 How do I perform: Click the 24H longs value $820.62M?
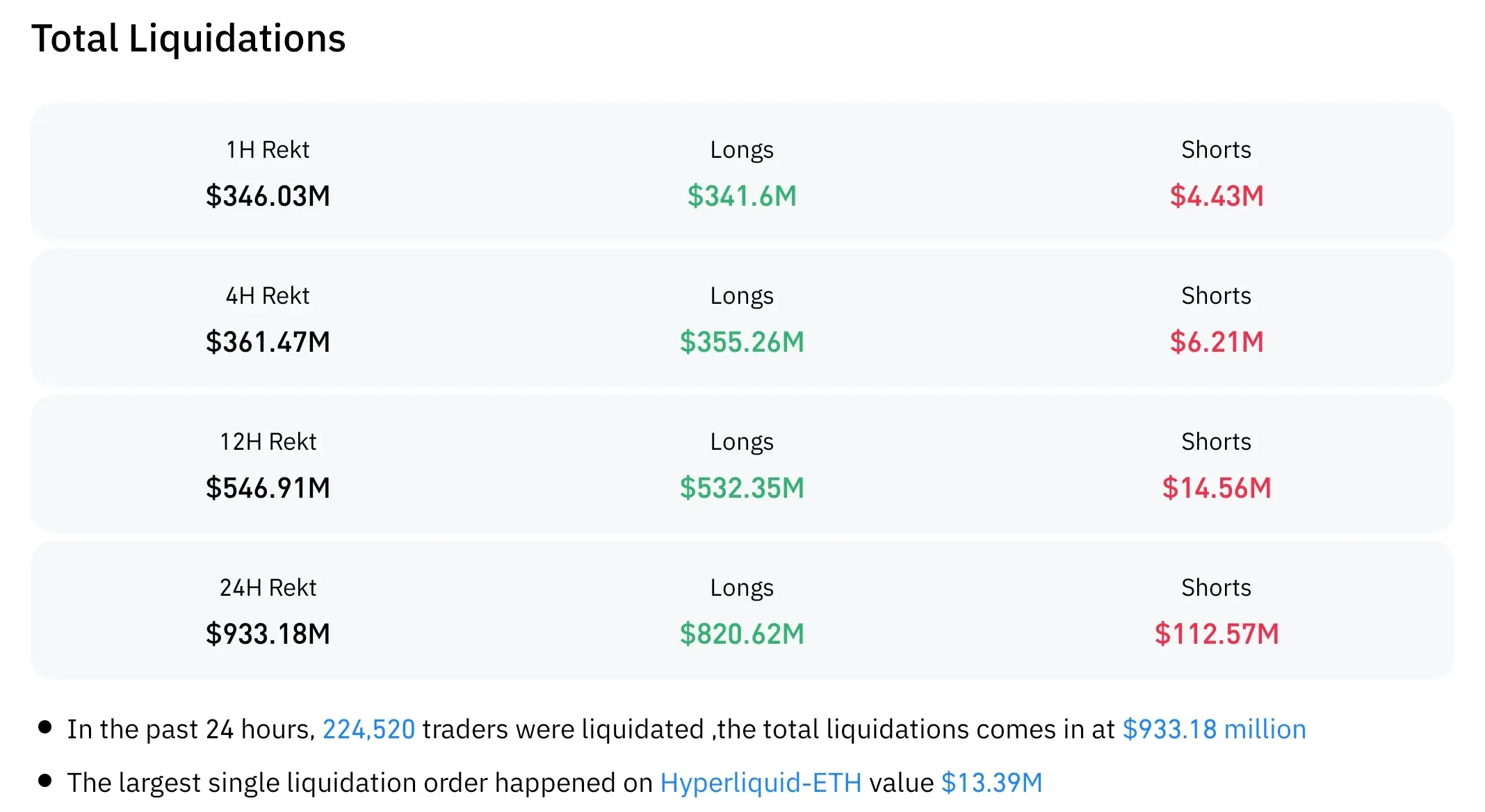tap(742, 634)
